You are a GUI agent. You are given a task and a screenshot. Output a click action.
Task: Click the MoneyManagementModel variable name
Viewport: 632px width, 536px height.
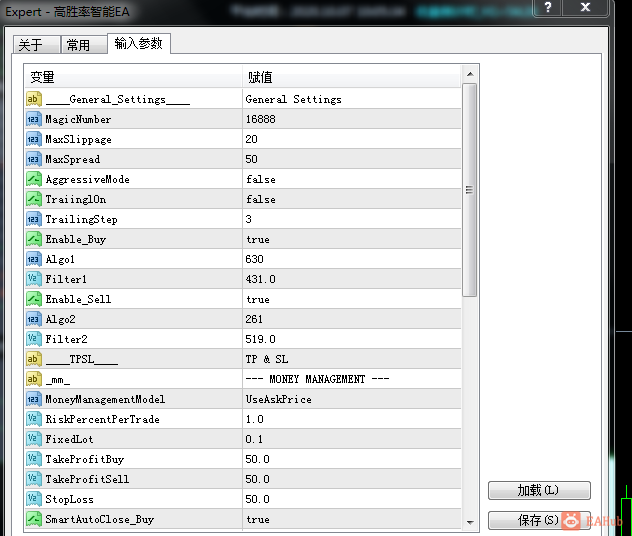(105, 399)
